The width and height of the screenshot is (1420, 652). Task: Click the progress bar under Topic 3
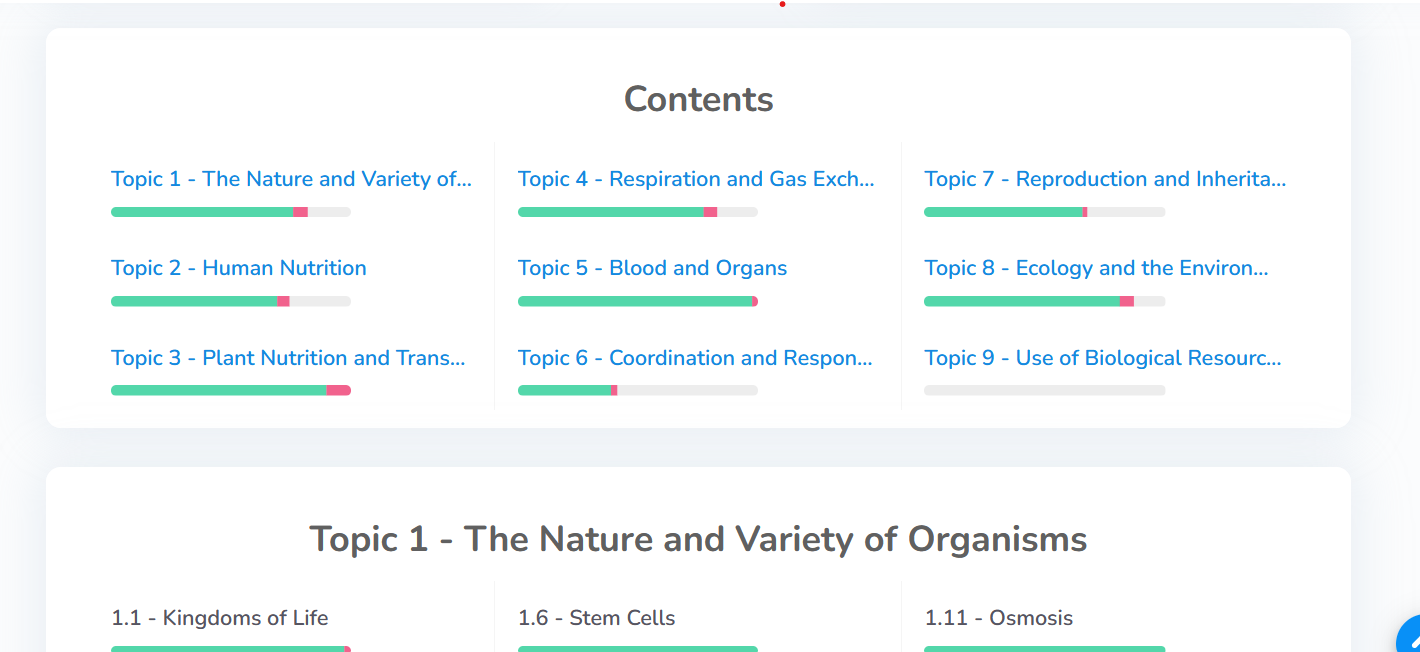pos(230,390)
